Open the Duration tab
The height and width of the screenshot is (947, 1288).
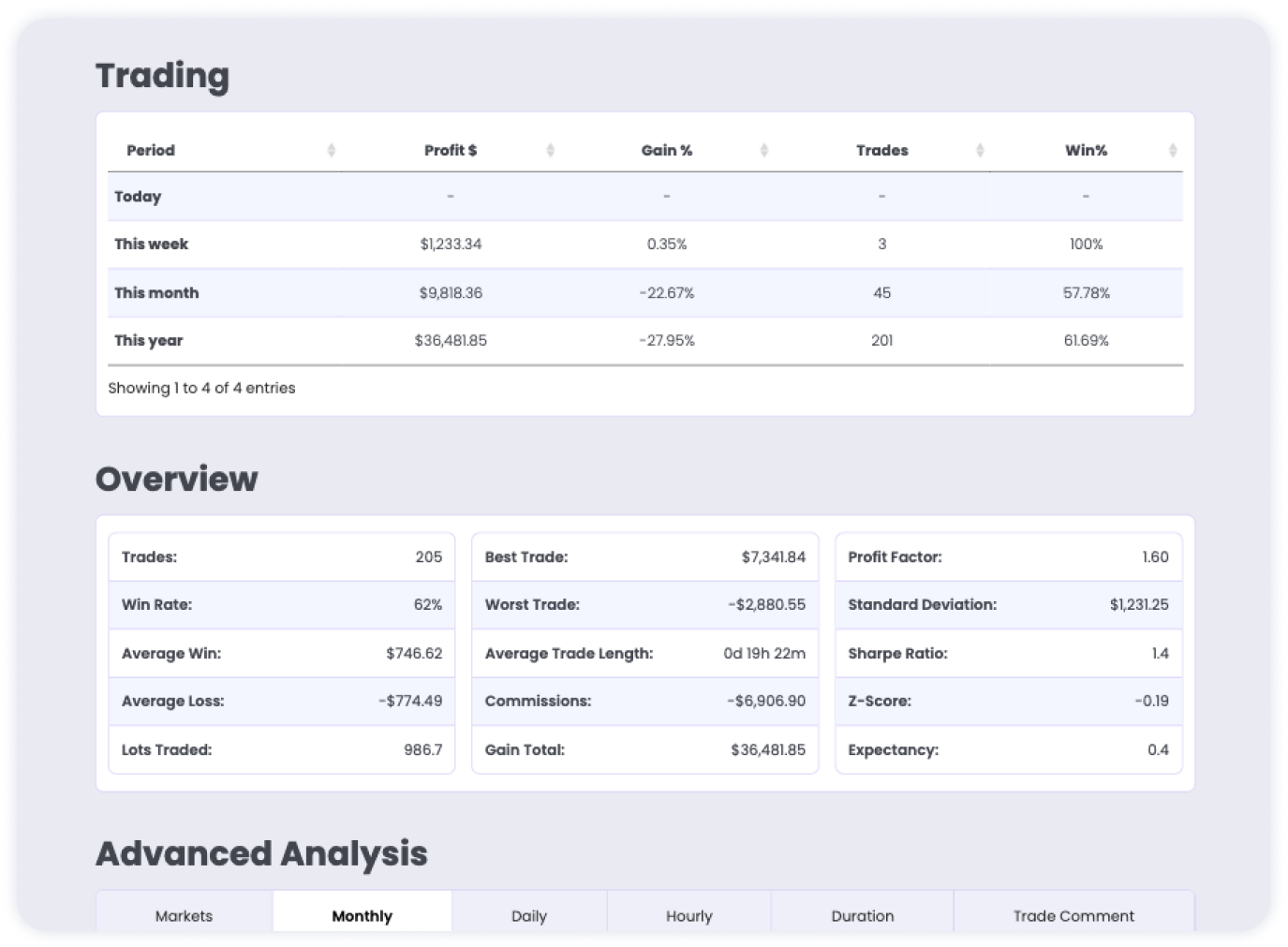(x=862, y=915)
